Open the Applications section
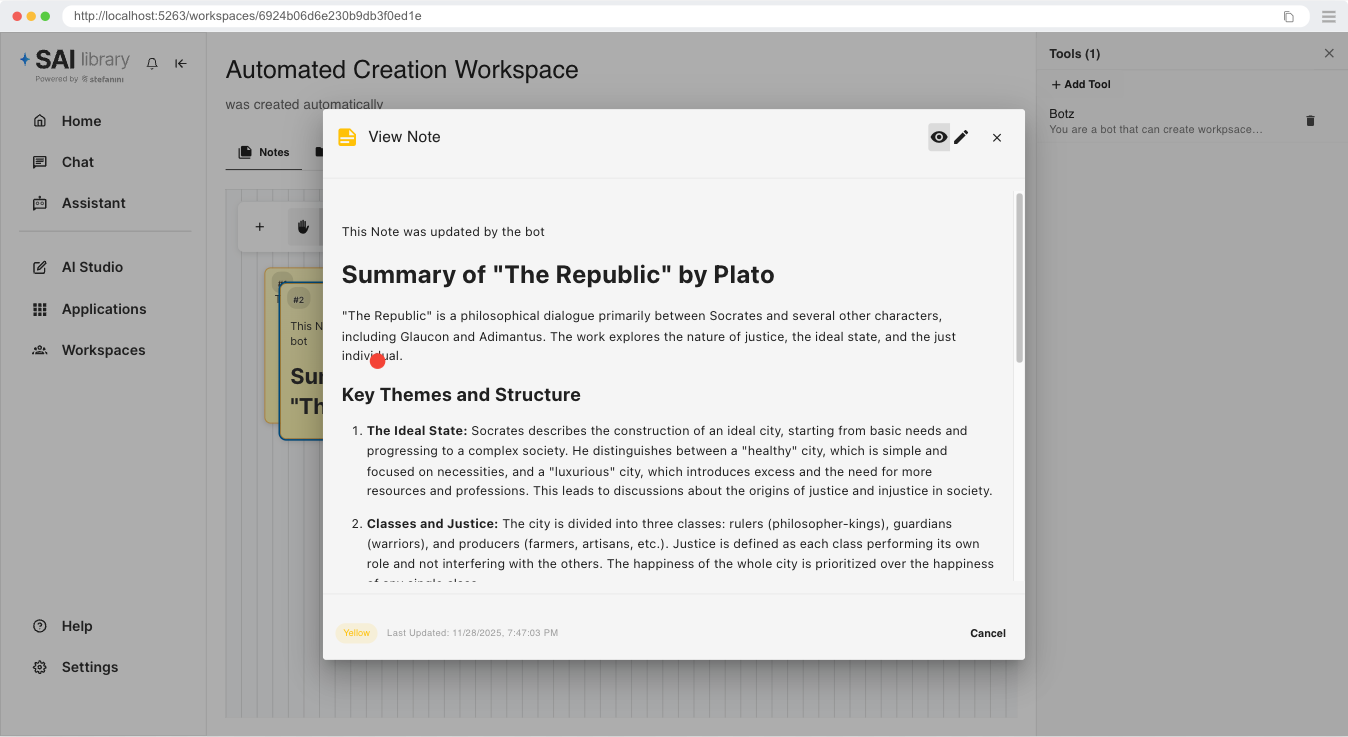The image size is (1348, 737). tap(104, 308)
